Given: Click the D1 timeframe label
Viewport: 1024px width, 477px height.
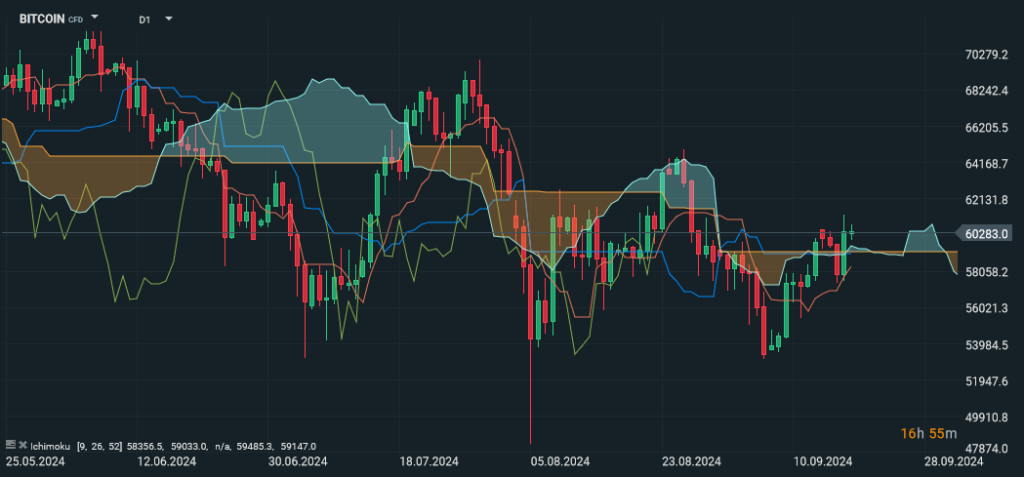Looking at the screenshot, I should (145, 18).
